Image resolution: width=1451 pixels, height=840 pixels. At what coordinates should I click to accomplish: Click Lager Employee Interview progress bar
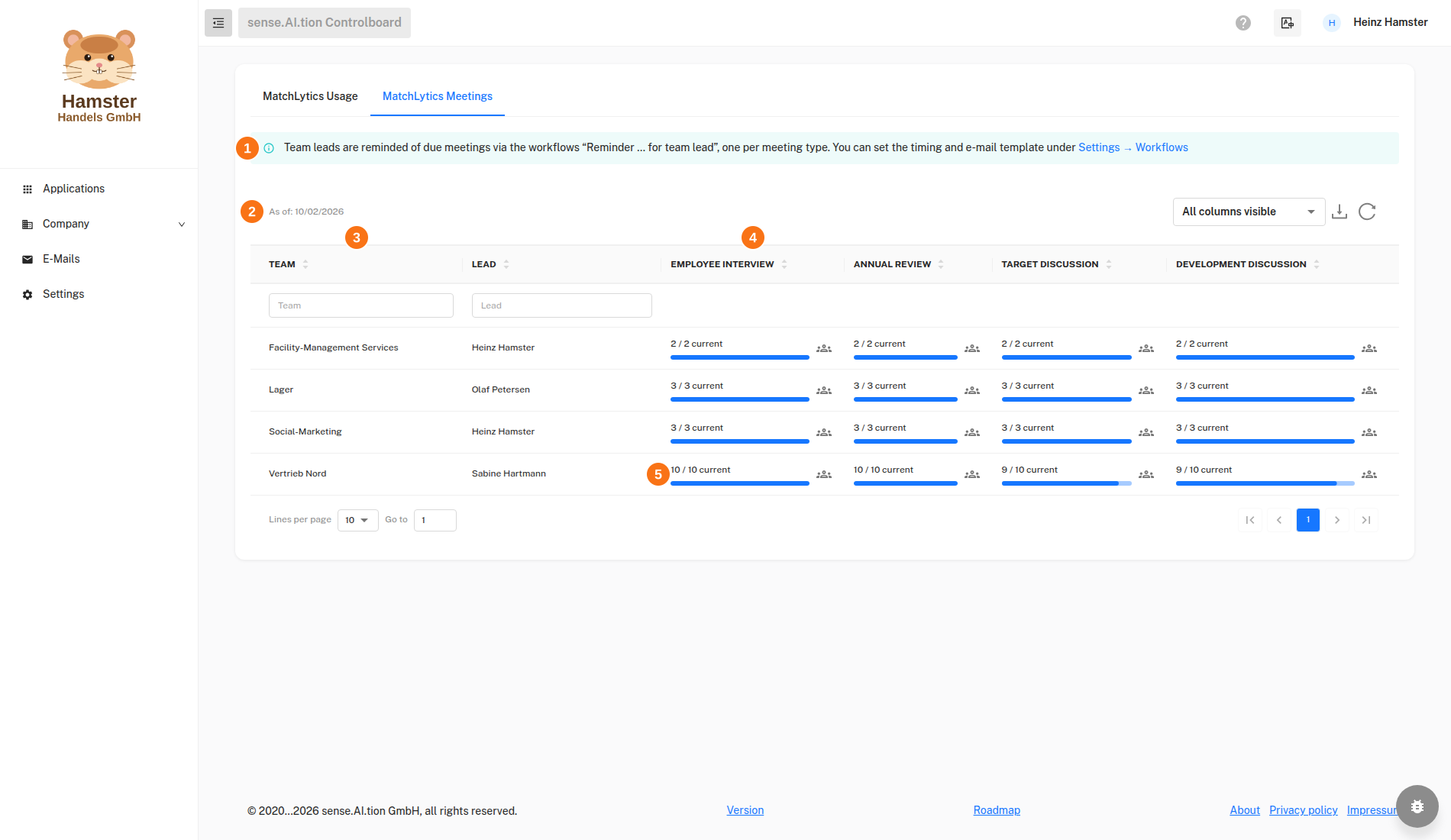pyautogui.click(x=739, y=399)
